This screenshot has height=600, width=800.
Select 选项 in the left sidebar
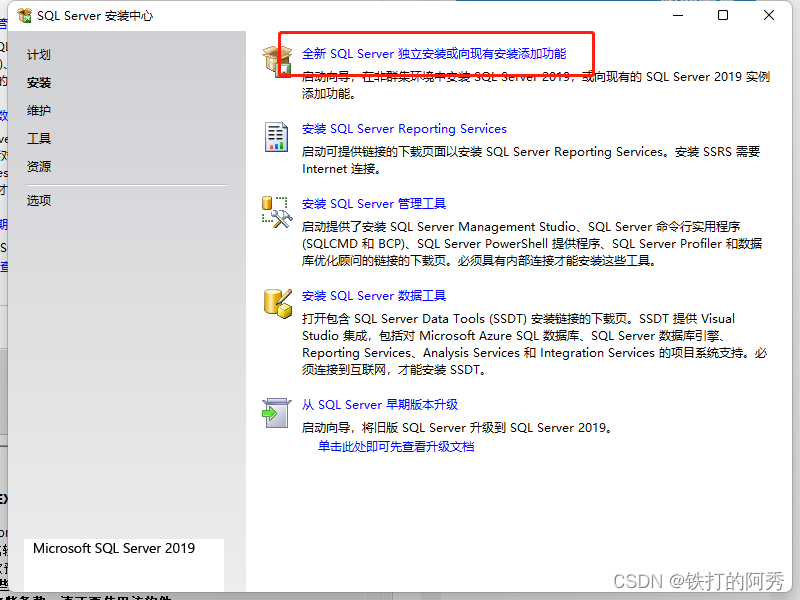(x=39, y=201)
